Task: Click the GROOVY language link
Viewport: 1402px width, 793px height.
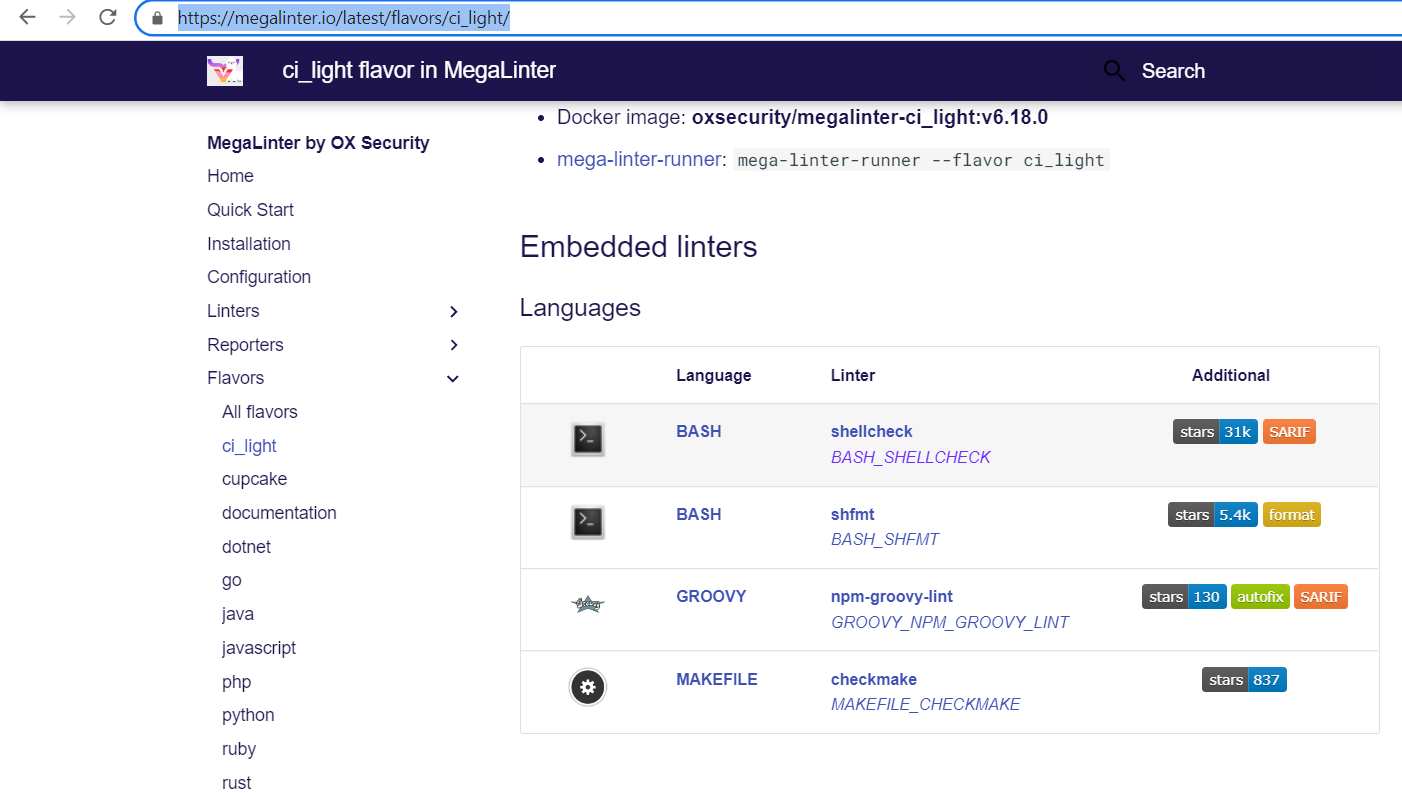Action: click(x=711, y=596)
